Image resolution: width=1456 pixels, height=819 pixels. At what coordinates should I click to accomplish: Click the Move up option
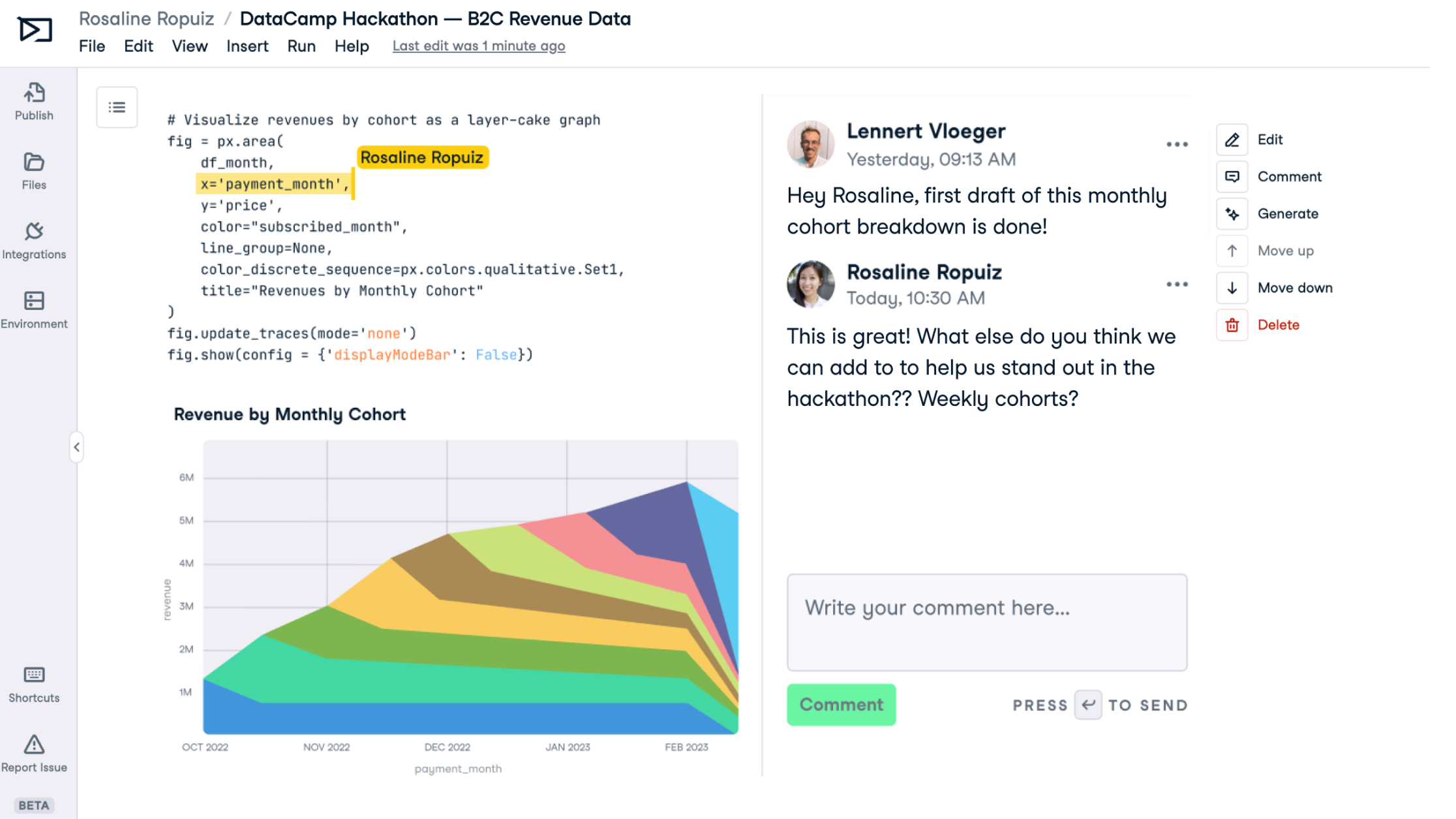click(x=1285, y=250)
